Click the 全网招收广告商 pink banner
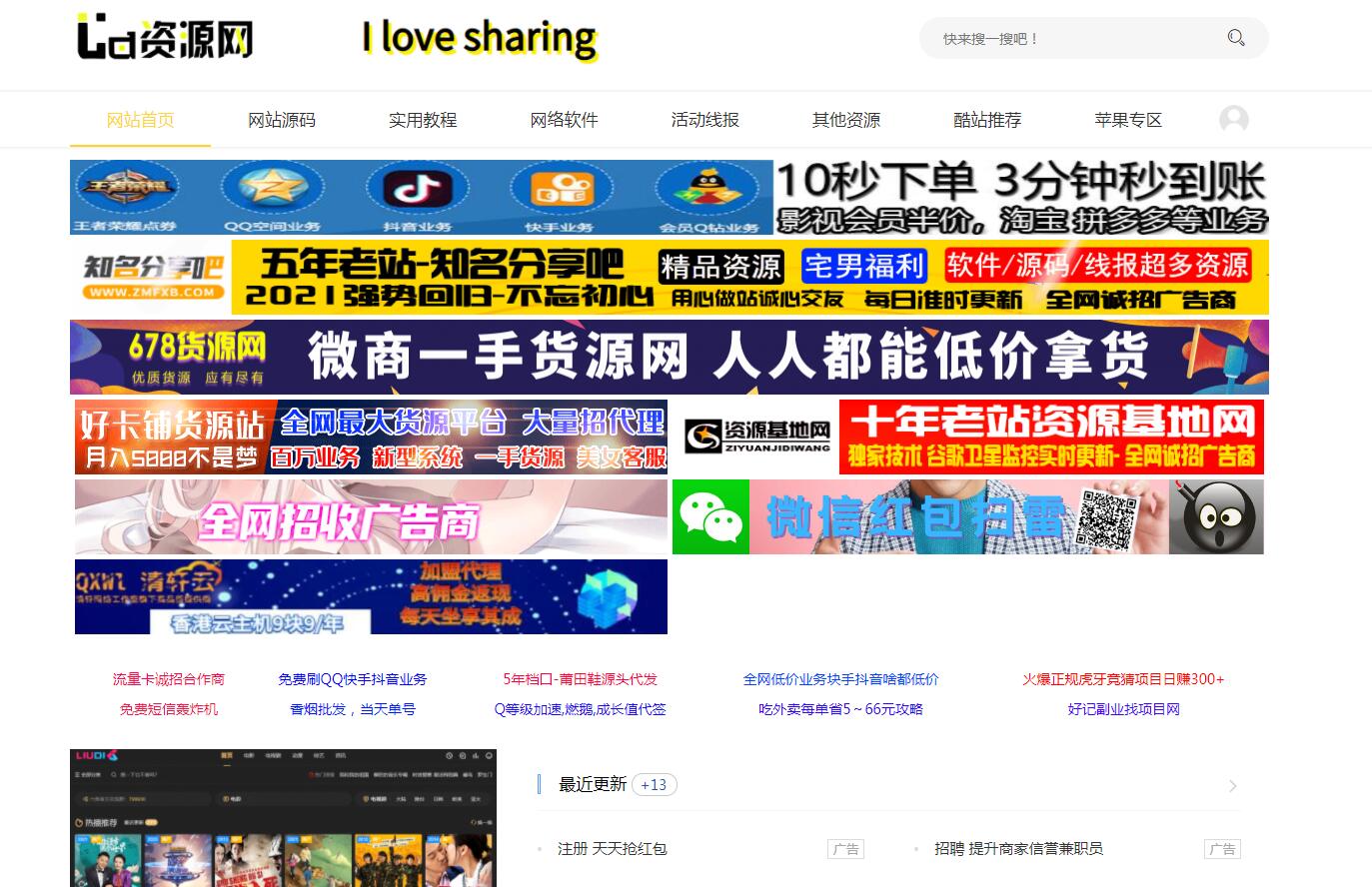The width and height of the screenshot is (1372, 887). click(x=371, y=516)
